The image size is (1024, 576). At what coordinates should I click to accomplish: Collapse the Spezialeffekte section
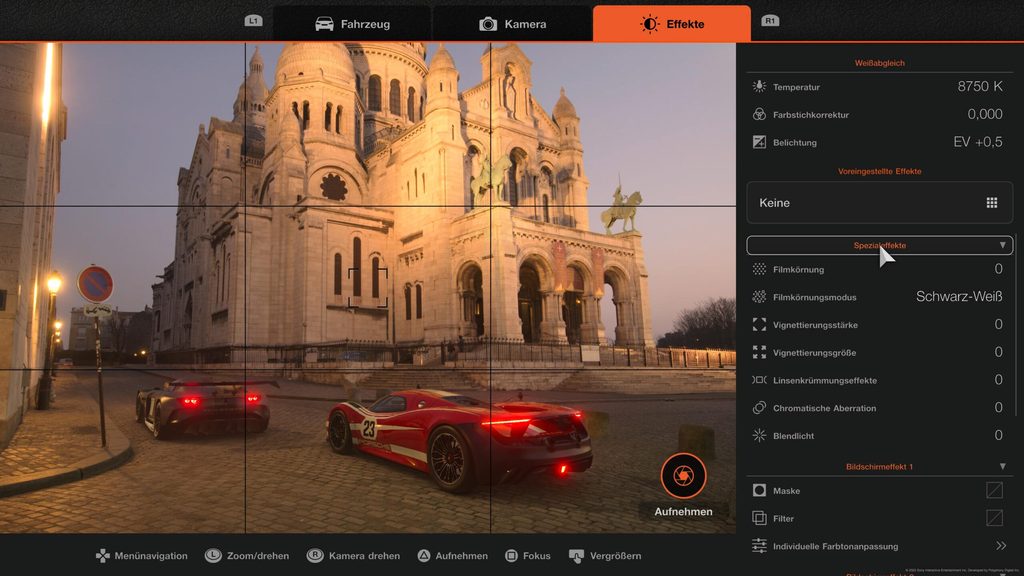pyautogui.click(x=1002, y=245)
